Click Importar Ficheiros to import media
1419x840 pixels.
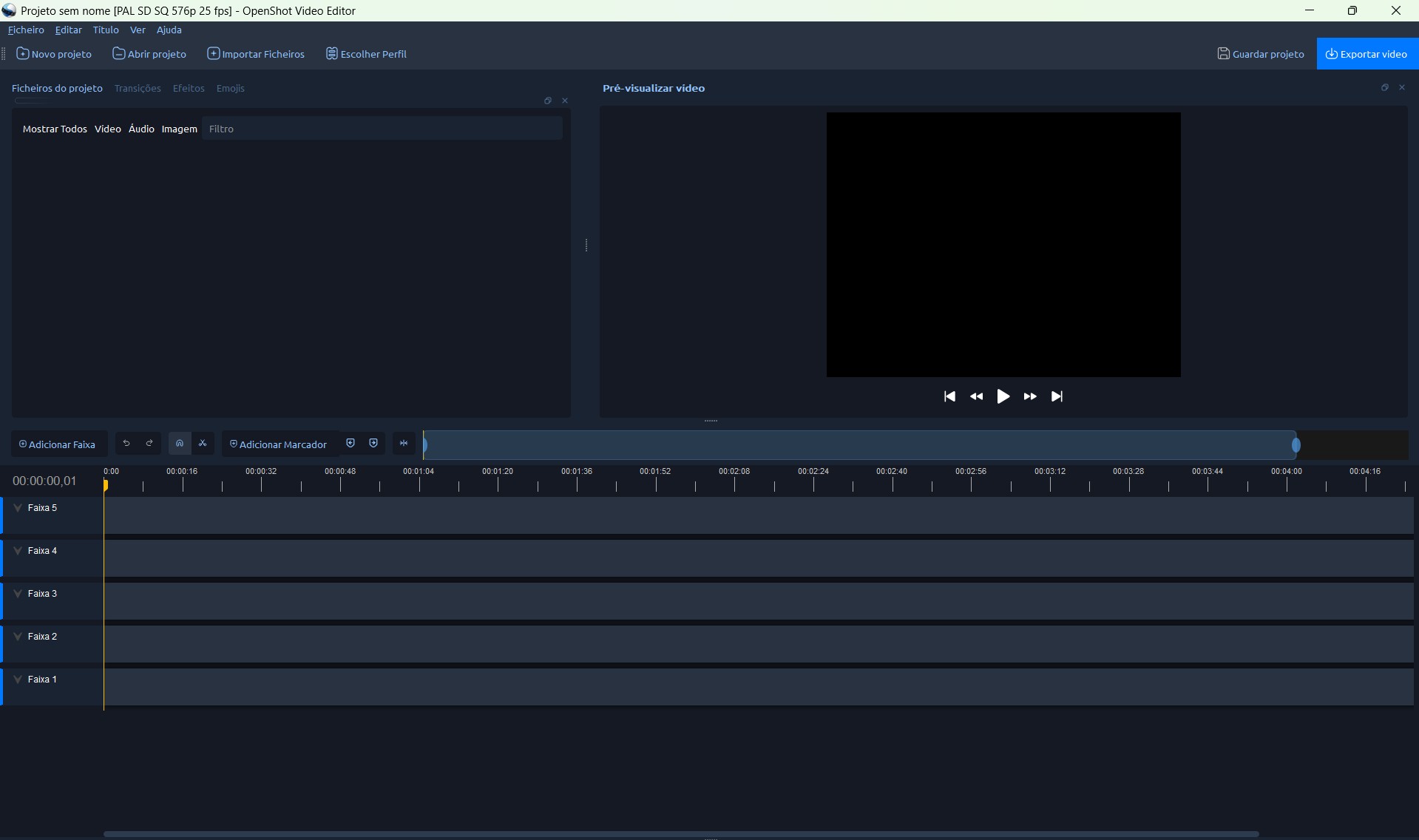[256, 54]
